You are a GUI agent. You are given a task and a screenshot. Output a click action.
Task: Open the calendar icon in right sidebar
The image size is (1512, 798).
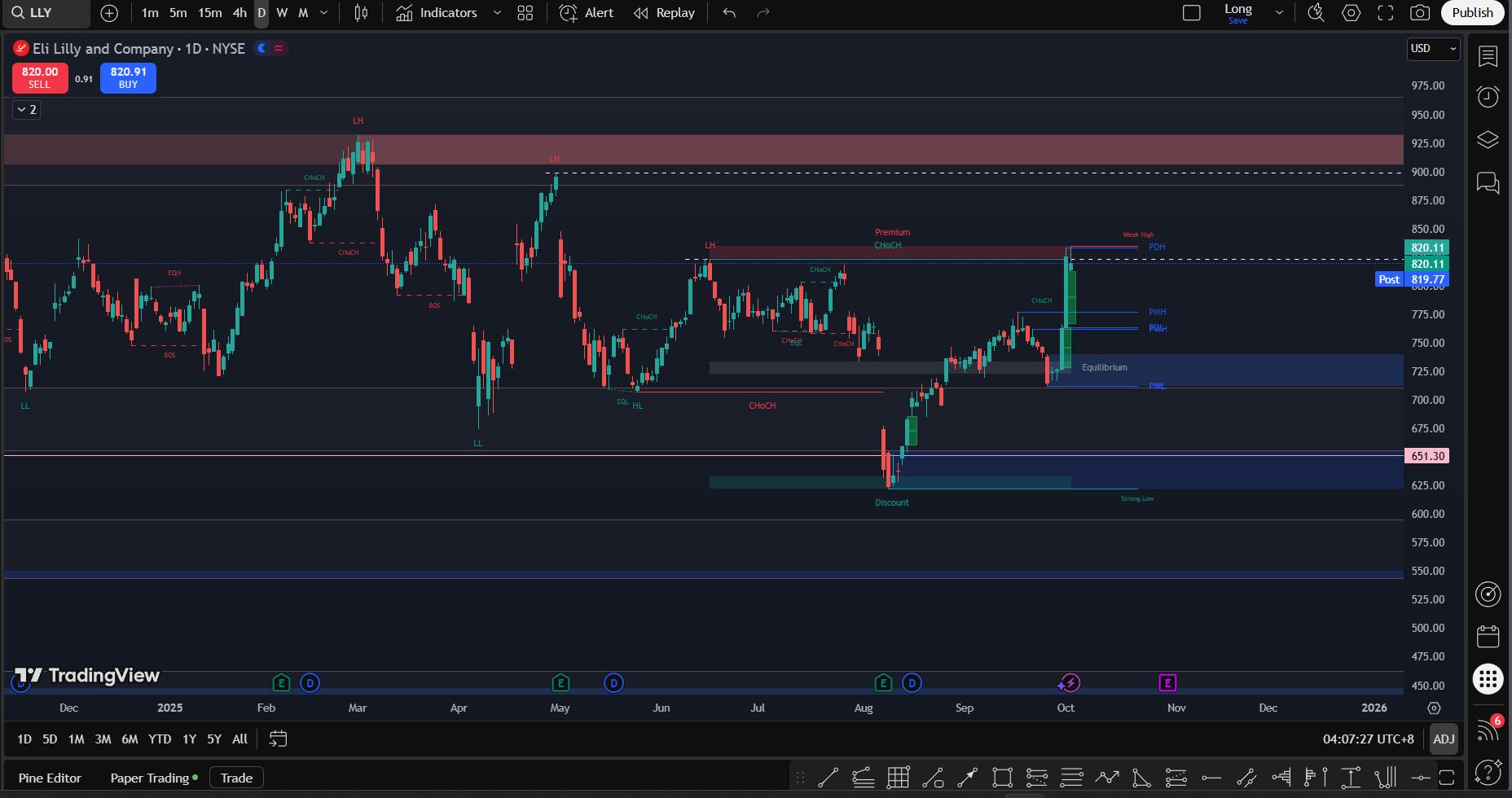pyautogui.click(x=1488, y=636)
